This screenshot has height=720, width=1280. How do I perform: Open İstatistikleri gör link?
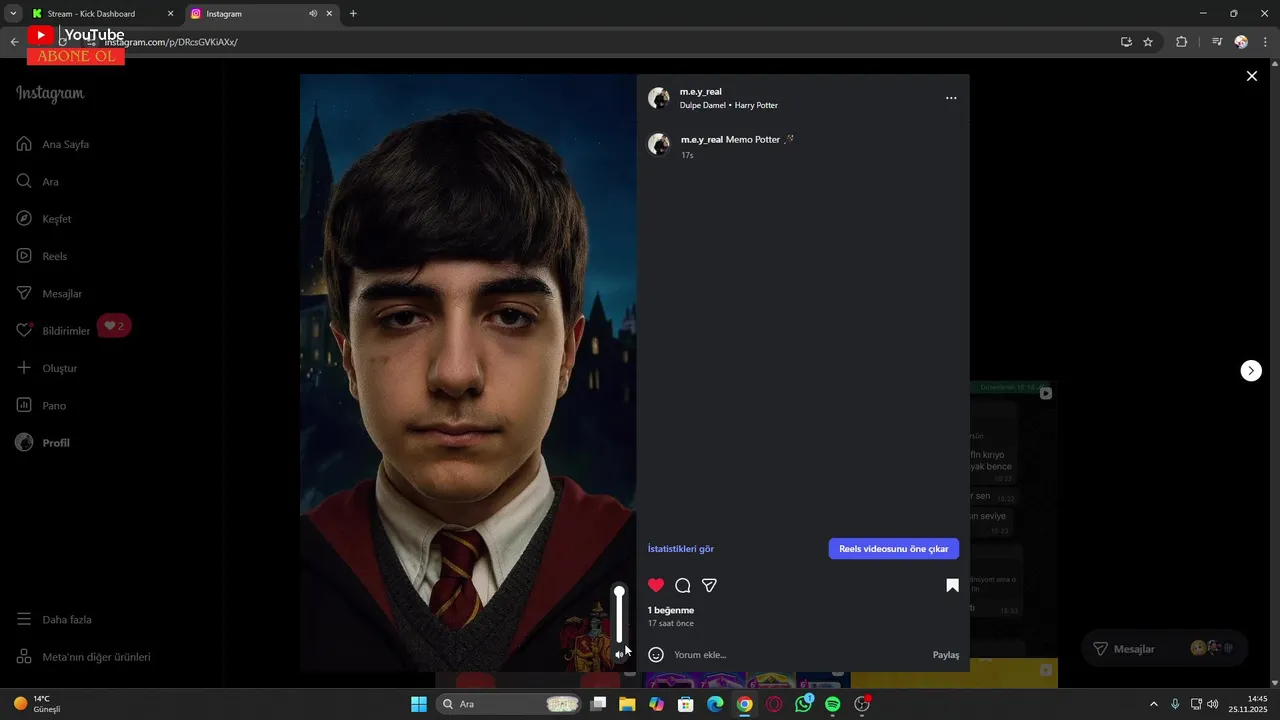click(x=681, y=549)
